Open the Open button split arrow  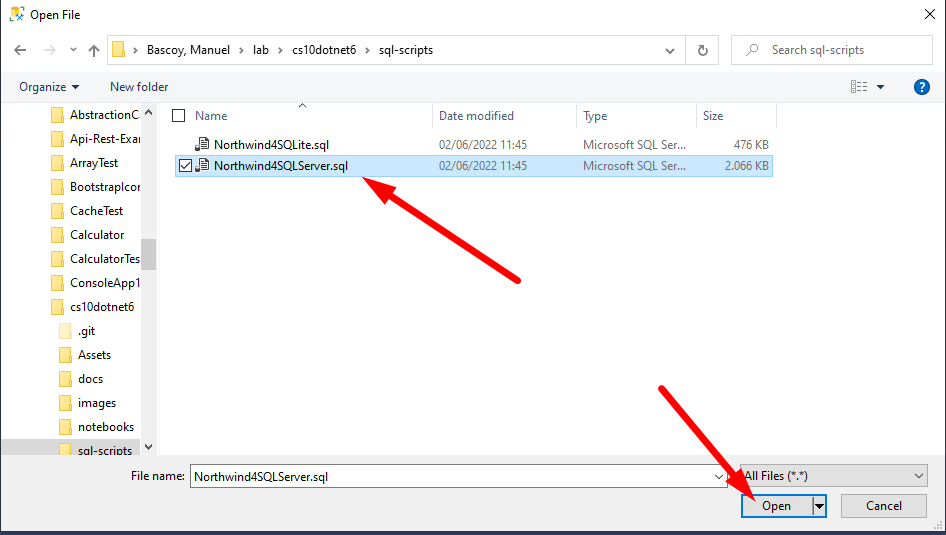(x=820, y=506)
